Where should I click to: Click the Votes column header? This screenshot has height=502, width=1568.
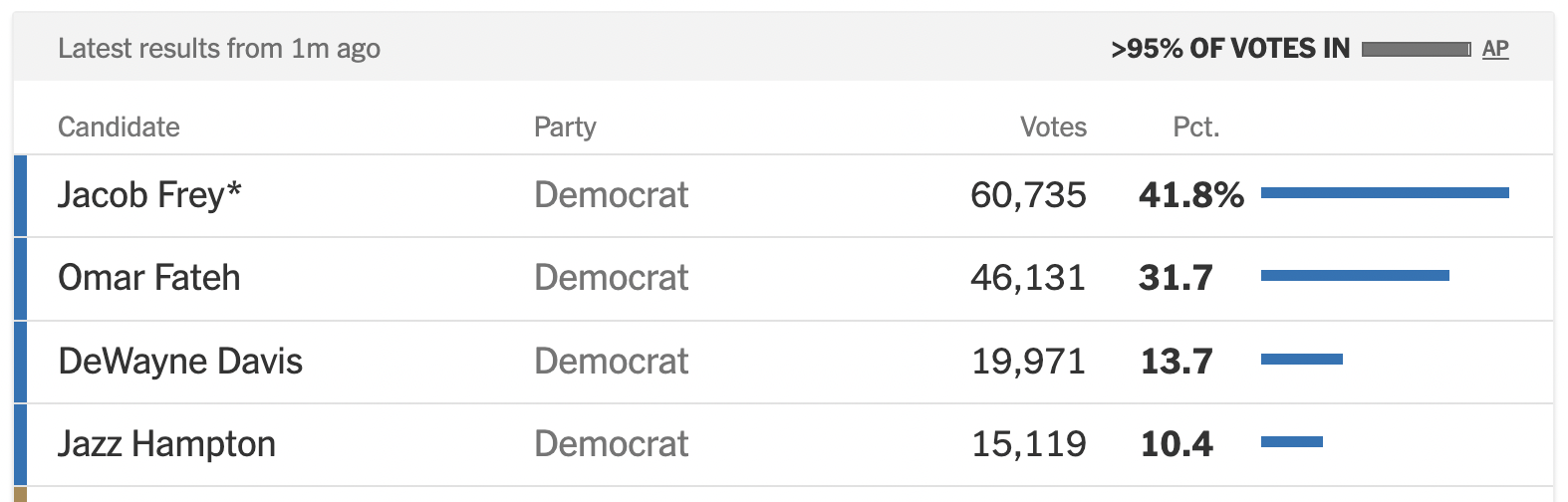click(x=1053, y=127)
